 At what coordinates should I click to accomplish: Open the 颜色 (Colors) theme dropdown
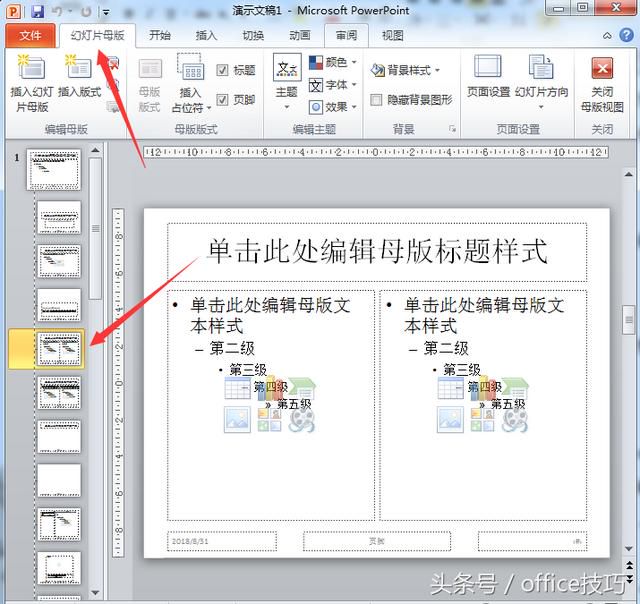point(333,62)
